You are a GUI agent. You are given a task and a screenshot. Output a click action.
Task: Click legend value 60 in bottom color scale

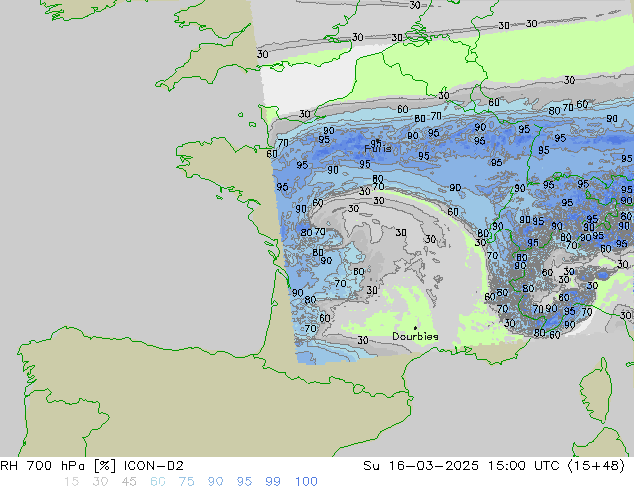click(158, 482)
